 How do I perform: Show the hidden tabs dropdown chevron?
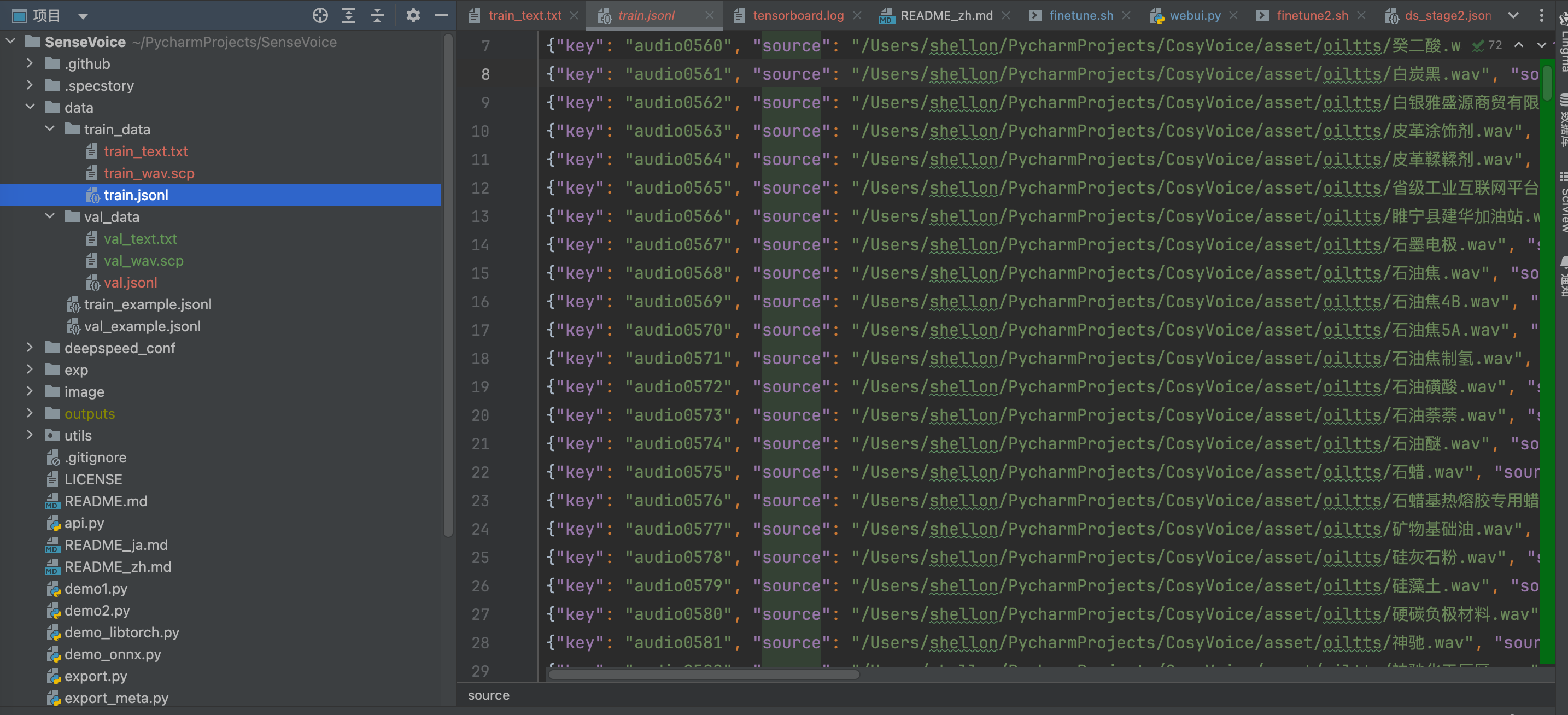tap(1513, 15)
